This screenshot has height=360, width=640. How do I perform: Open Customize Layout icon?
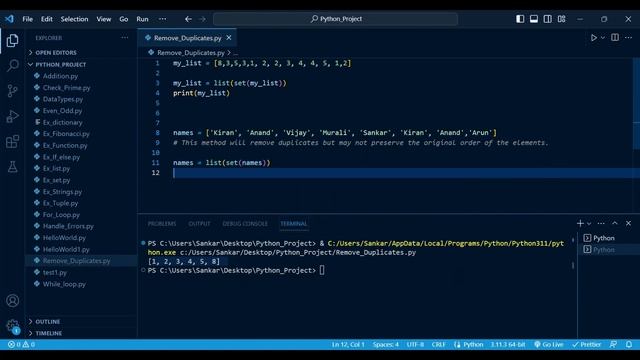click(x=562, y=19)
